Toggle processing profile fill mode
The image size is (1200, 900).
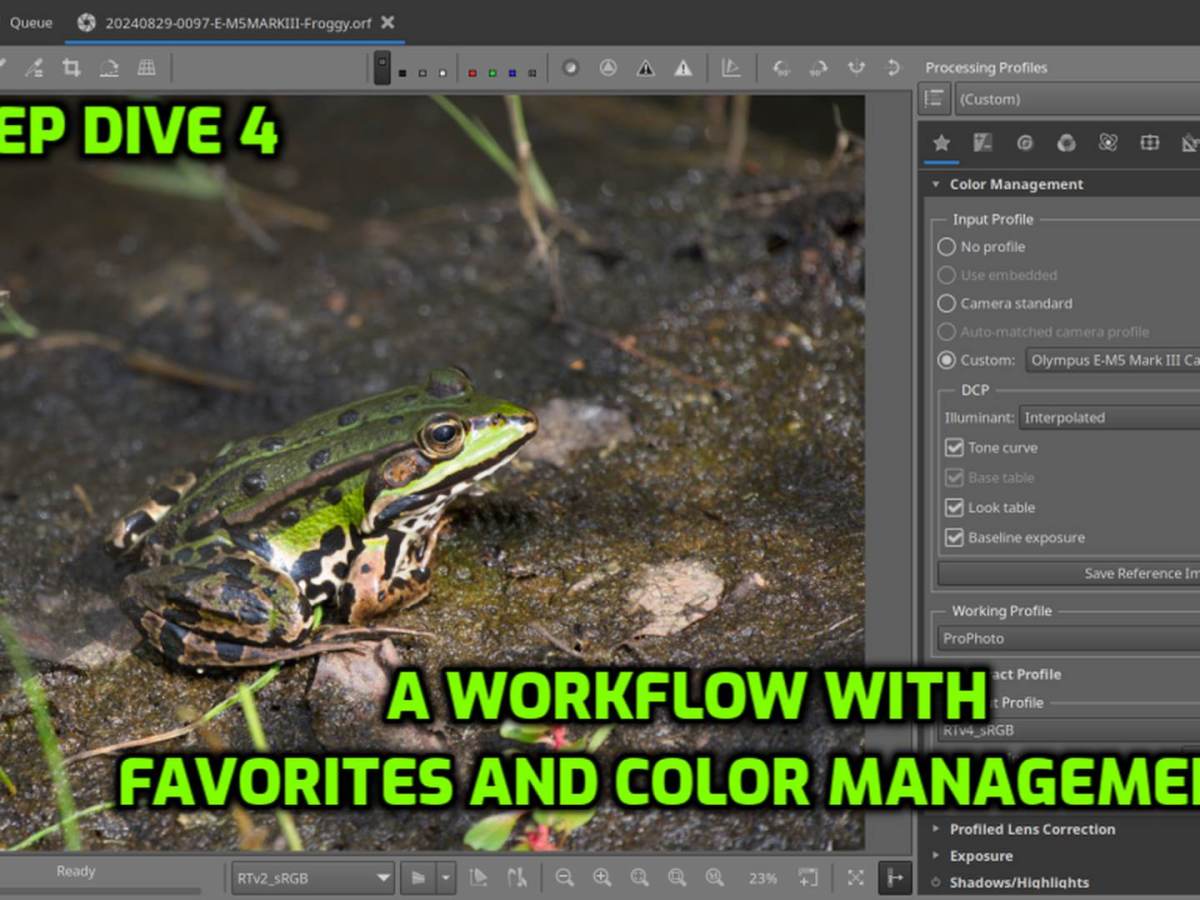pos(934,98)
